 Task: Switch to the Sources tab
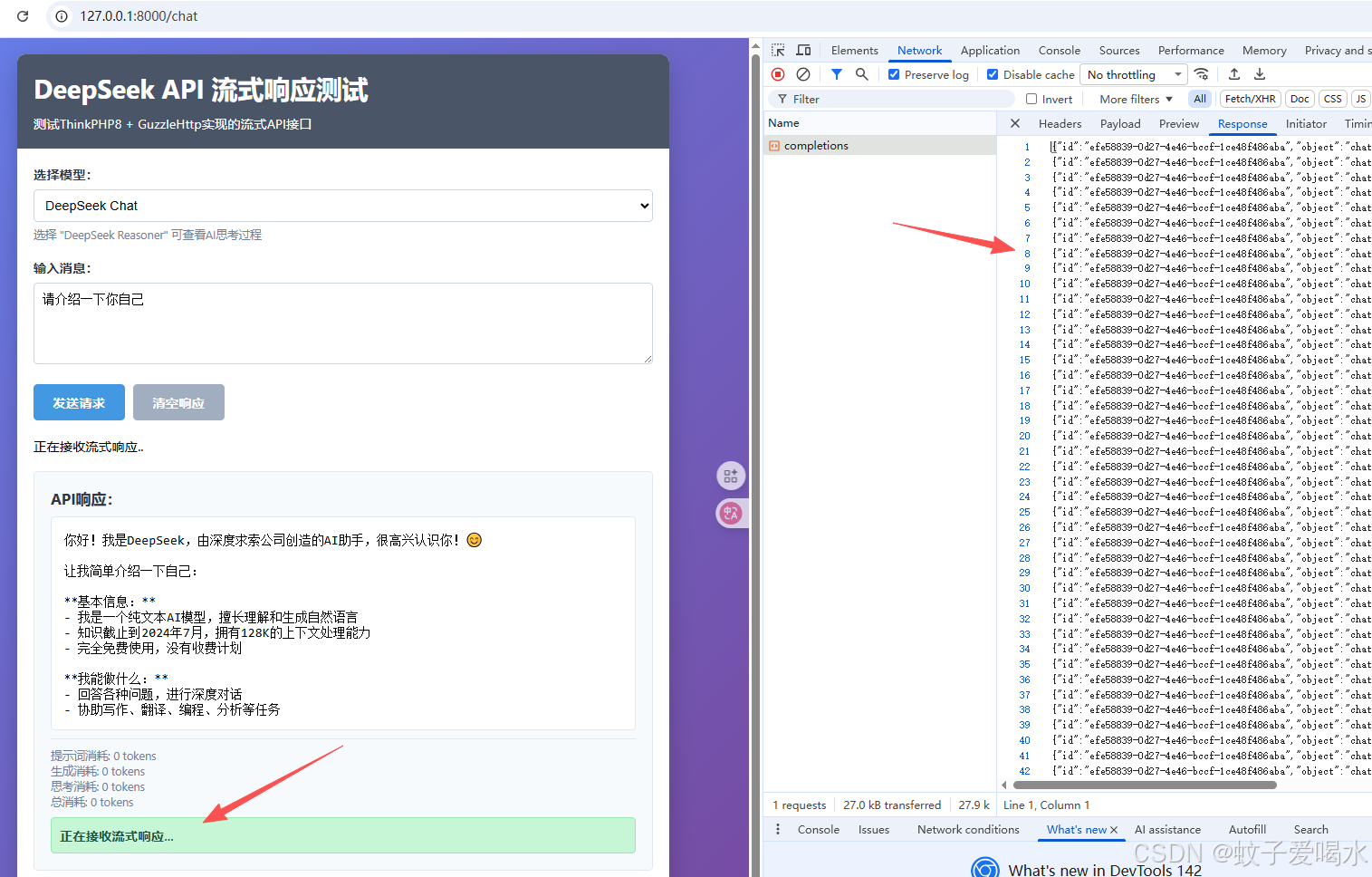pos(1119,50)
